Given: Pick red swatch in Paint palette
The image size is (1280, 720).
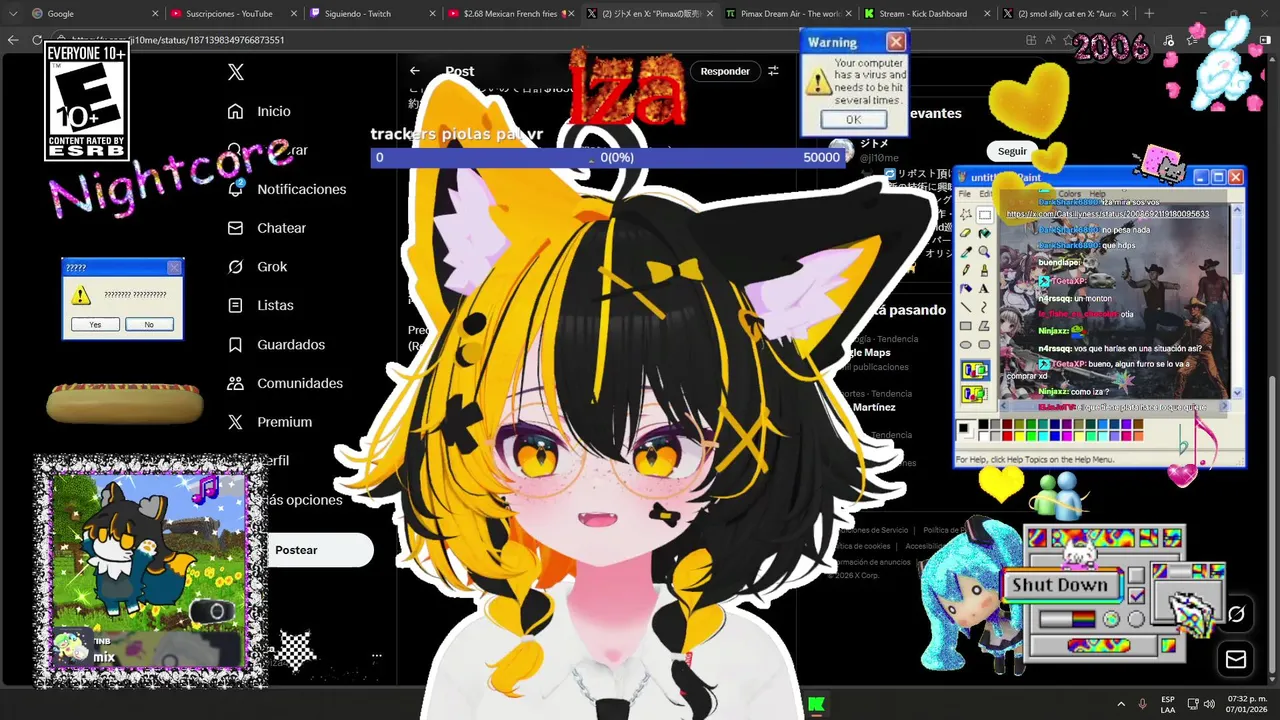Looking at the screenshot, I should pyautogui.click(x=1008, y=436).
